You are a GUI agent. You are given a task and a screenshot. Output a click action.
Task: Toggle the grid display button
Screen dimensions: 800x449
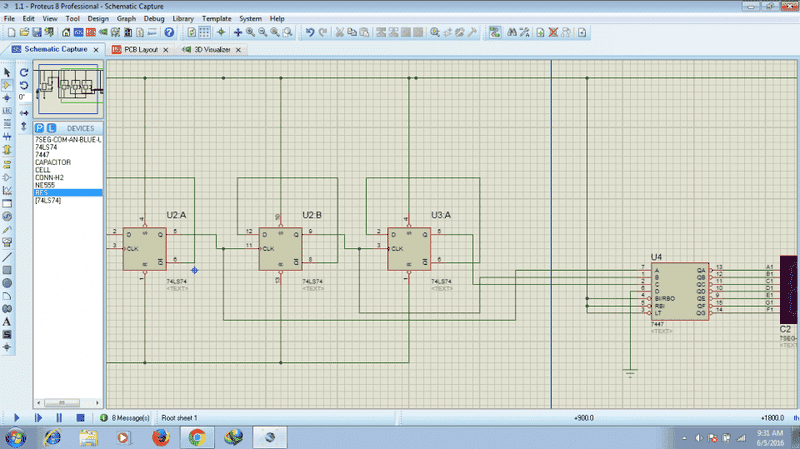(x=204, y=32)
